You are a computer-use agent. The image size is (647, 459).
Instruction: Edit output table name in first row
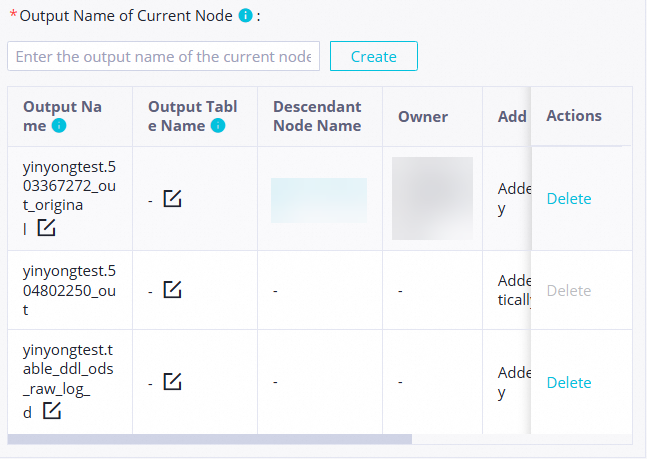click(x=172, y=199)
